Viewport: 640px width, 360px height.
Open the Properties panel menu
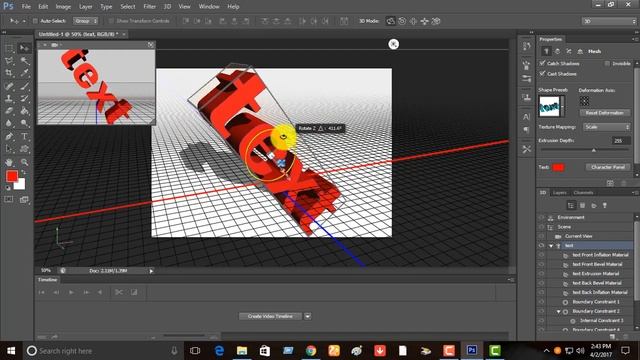635,39
